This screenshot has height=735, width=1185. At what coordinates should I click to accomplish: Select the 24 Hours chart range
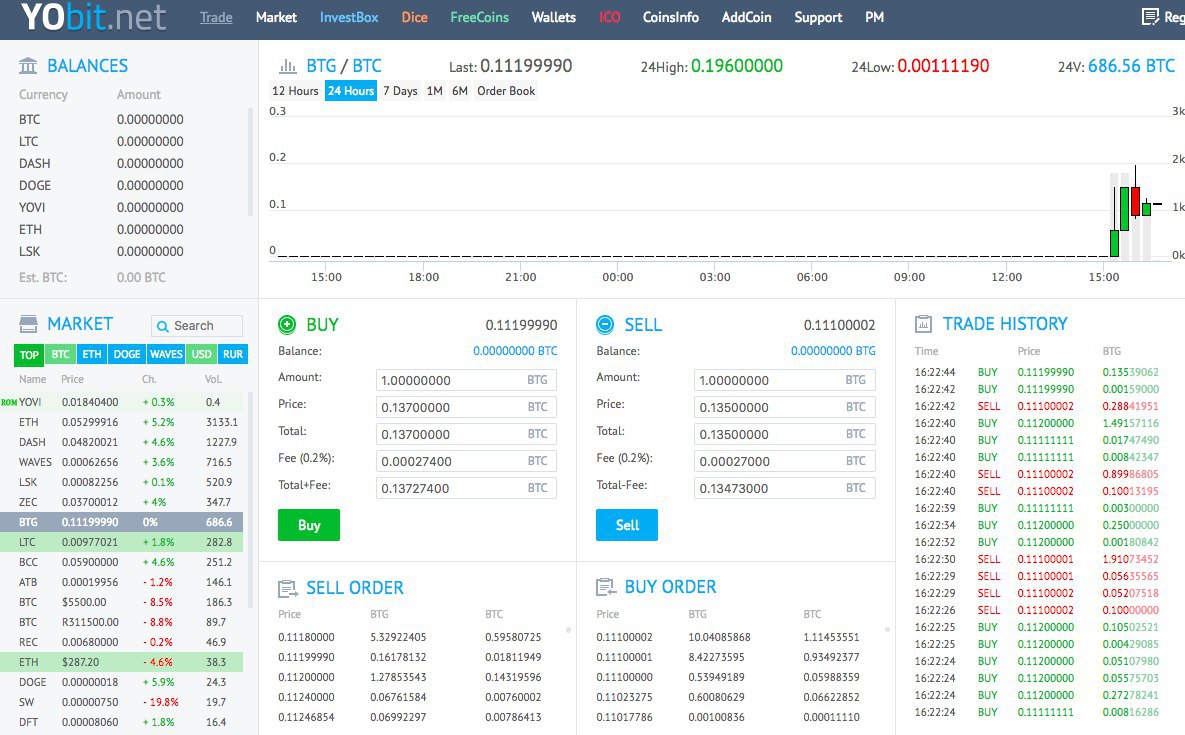(x=351, y=91)
